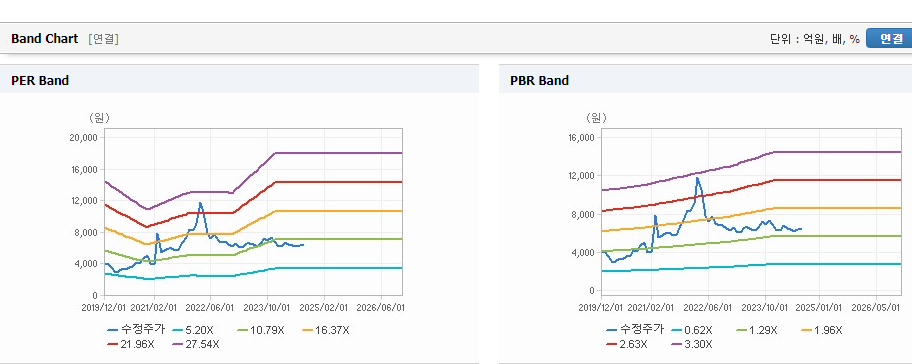The height and width of the screenshot is (364, 912).
Task: Toggle the 16.37X legend series
Action: click(x=326, y=330)
